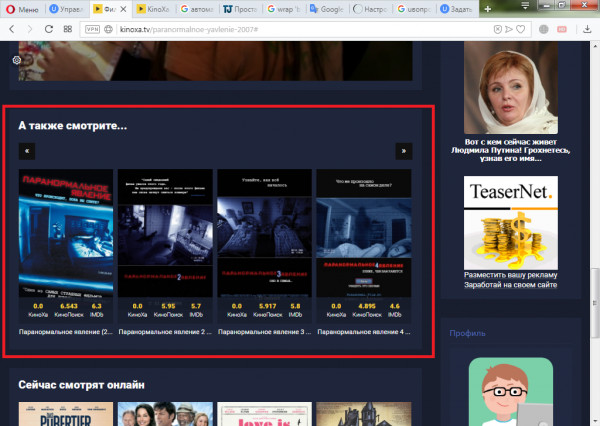This screenshot has height=426, width=600.
Task: Click the 4.6 IMDb rating
Action: coord(395,310)
